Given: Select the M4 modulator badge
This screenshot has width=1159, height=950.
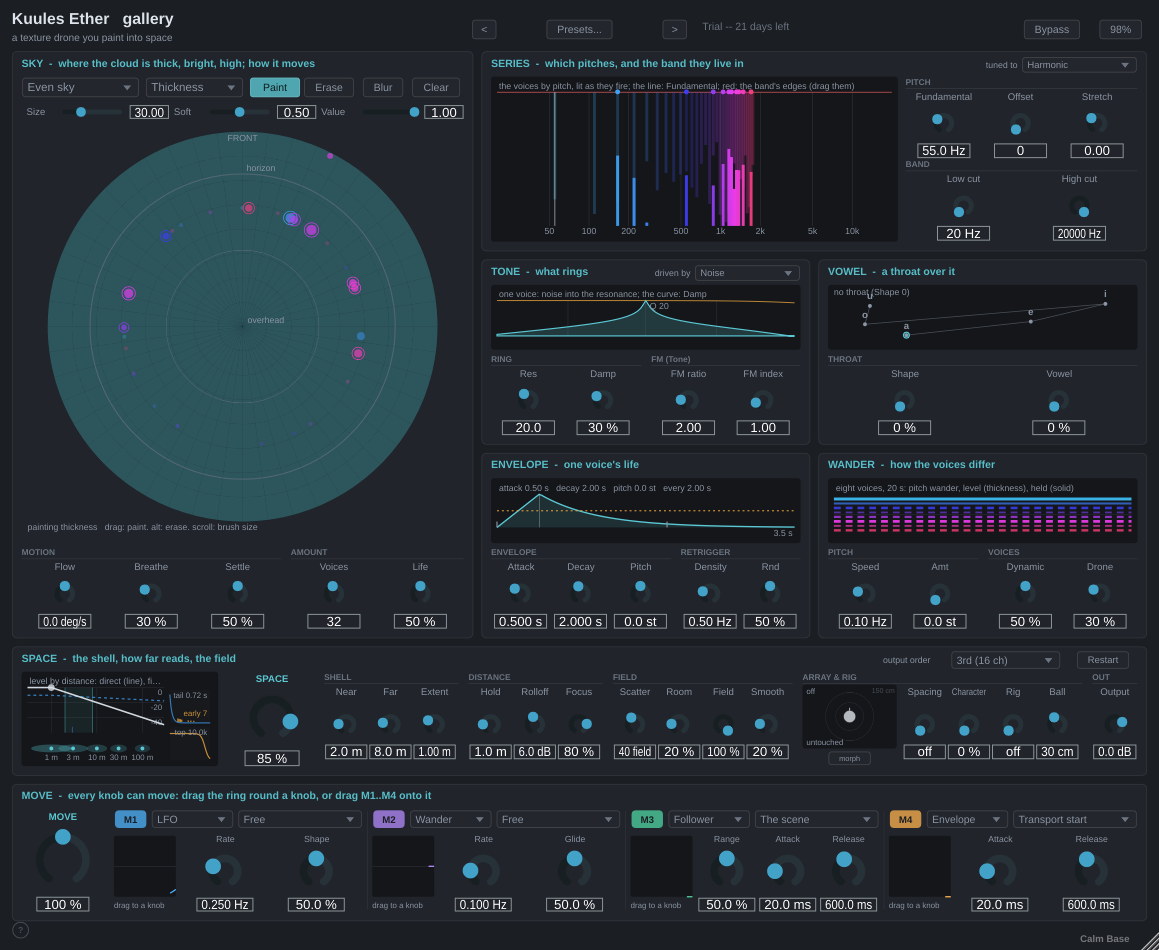Looking at the screenshot, I should (x=905, y=819).
